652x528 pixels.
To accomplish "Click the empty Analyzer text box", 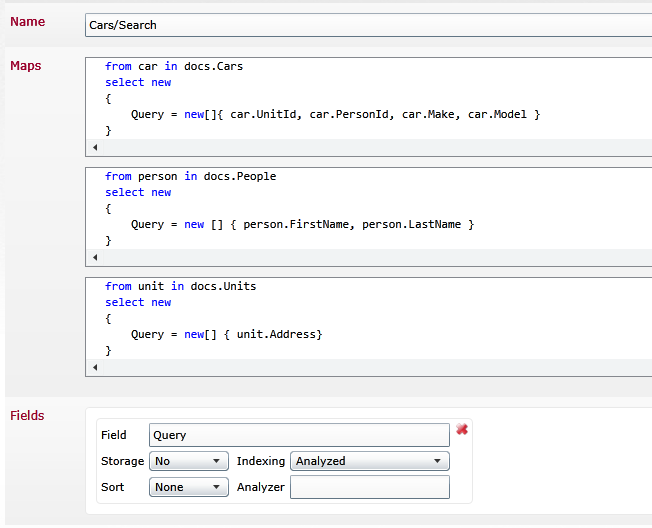I will (370, 487).
